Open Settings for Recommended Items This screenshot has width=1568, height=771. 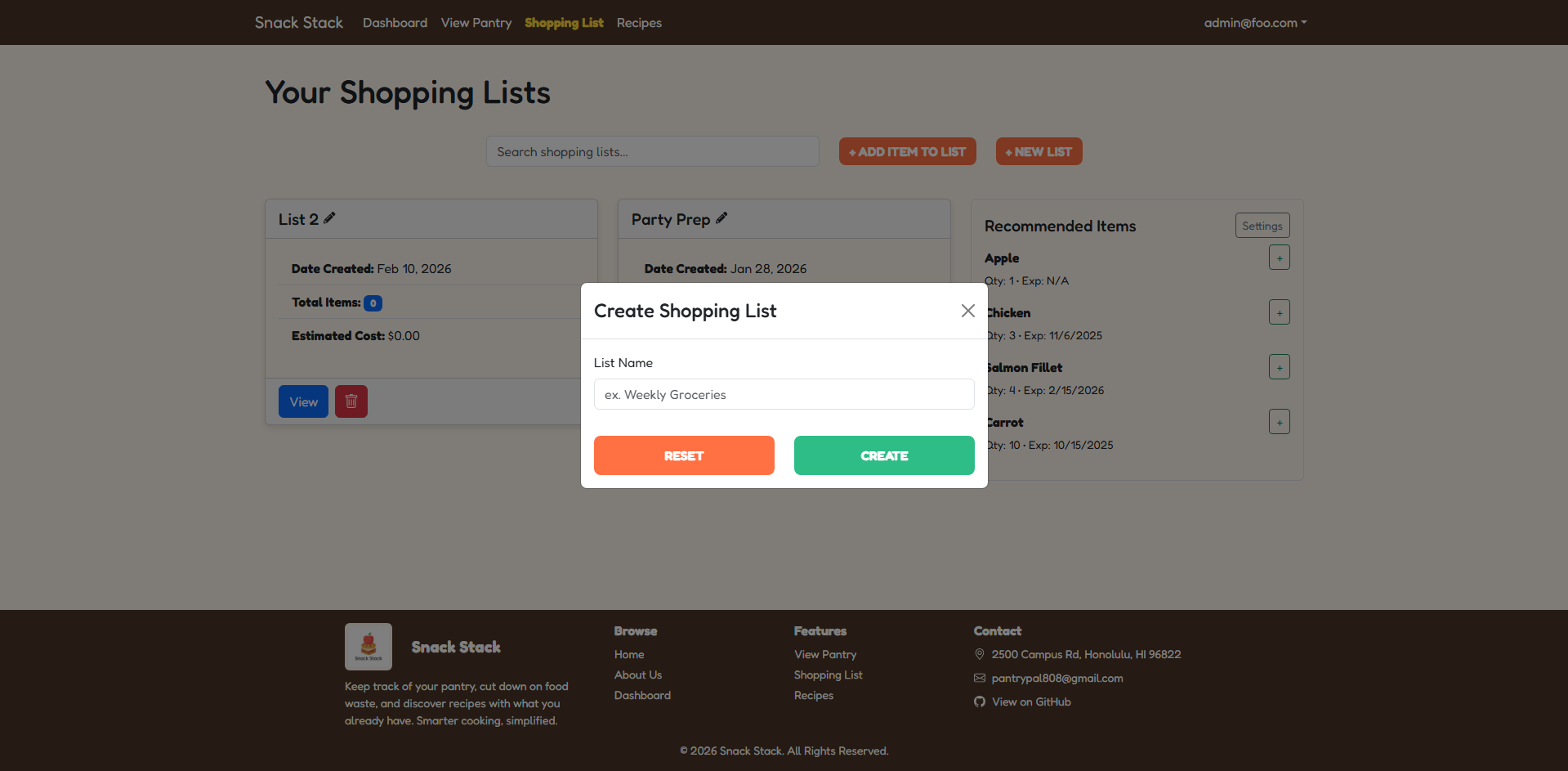1262,225
